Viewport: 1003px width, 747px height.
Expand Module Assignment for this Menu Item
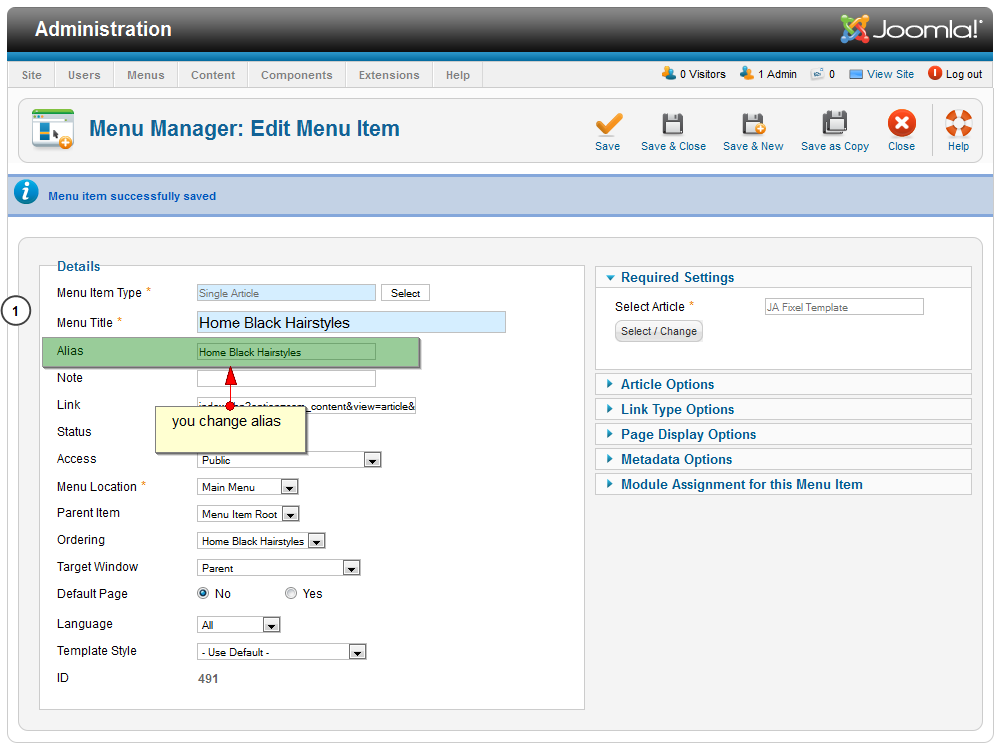tap(783, 484)
